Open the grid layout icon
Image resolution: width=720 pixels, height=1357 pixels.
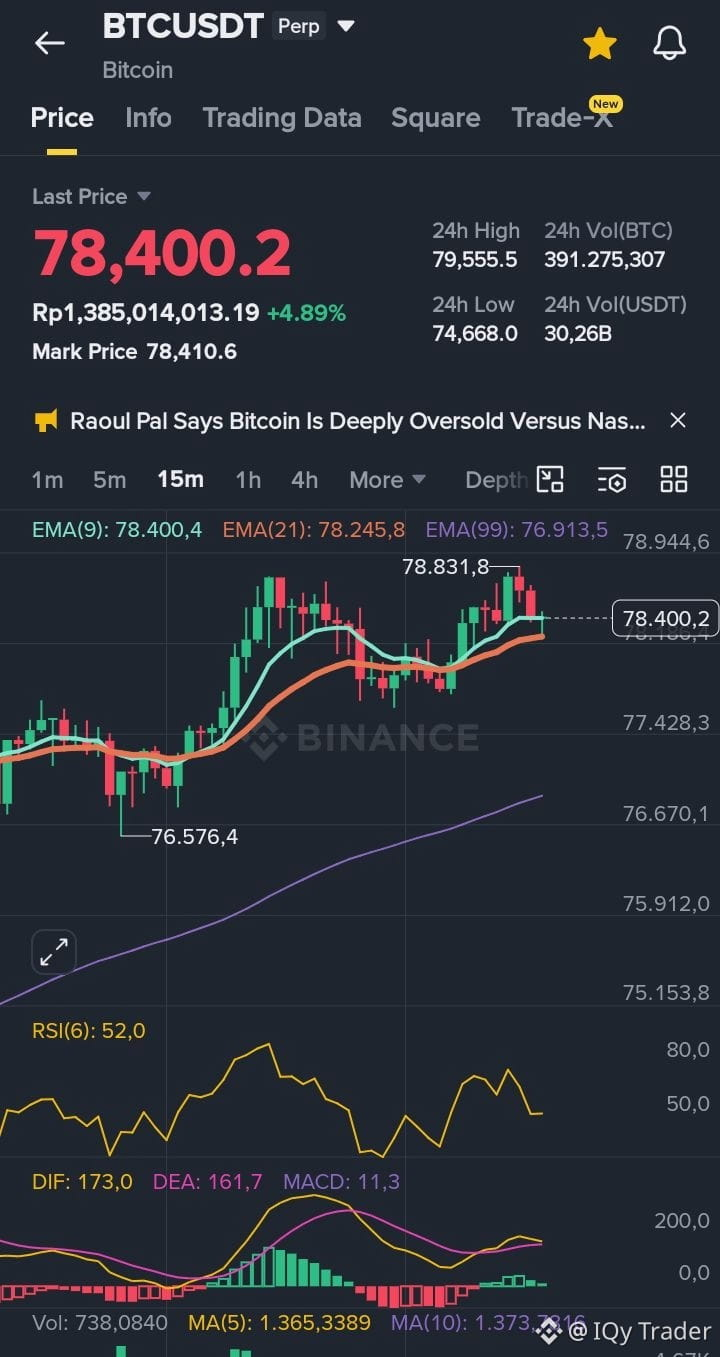click(x=674, y=480)
